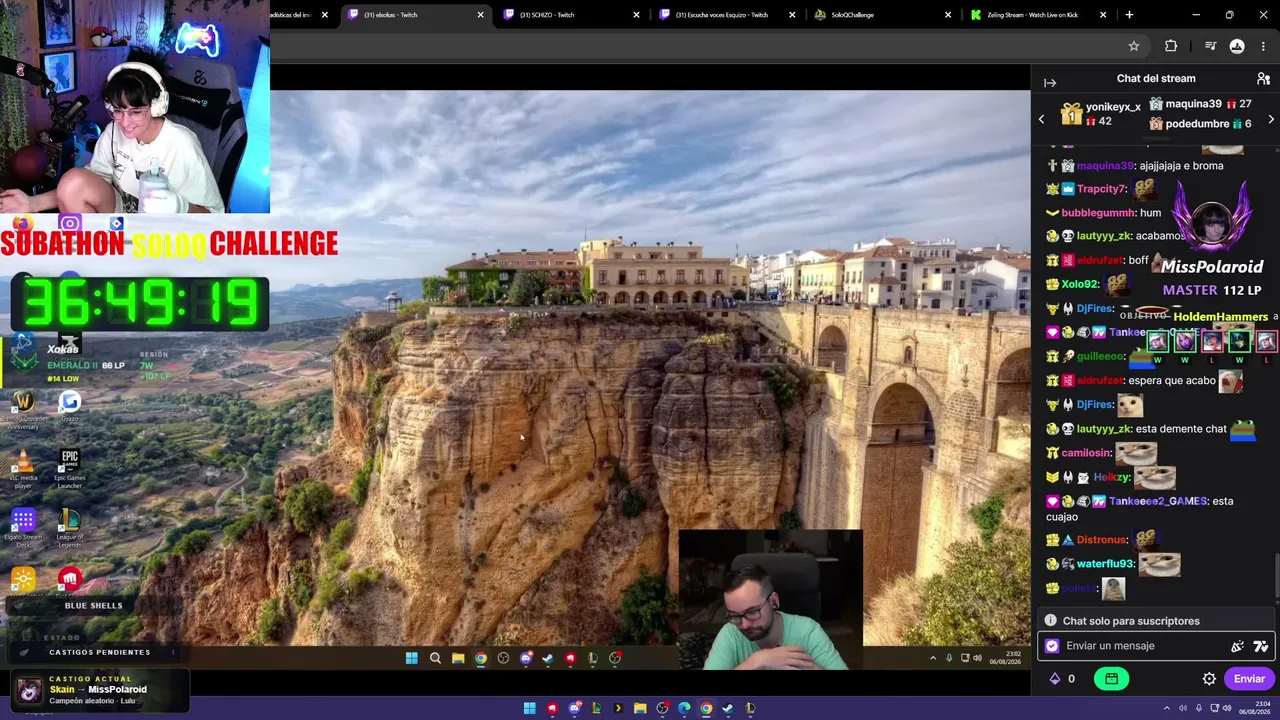Image resolution: width=1280 pixels, height=720 pixels.
Task: Open Steam from the bottom taskbar
Action: click(x=728, y=709)
